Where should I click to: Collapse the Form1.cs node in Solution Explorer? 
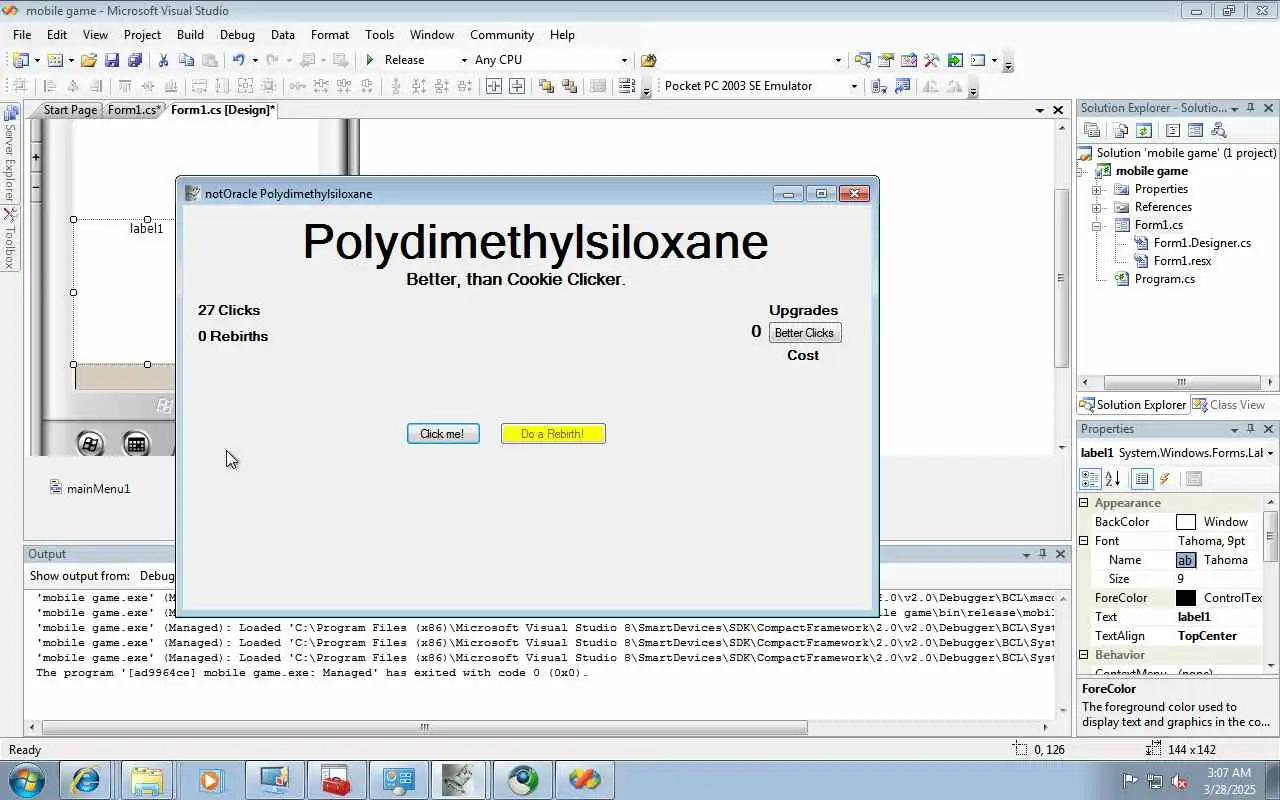click(1097, 225)
